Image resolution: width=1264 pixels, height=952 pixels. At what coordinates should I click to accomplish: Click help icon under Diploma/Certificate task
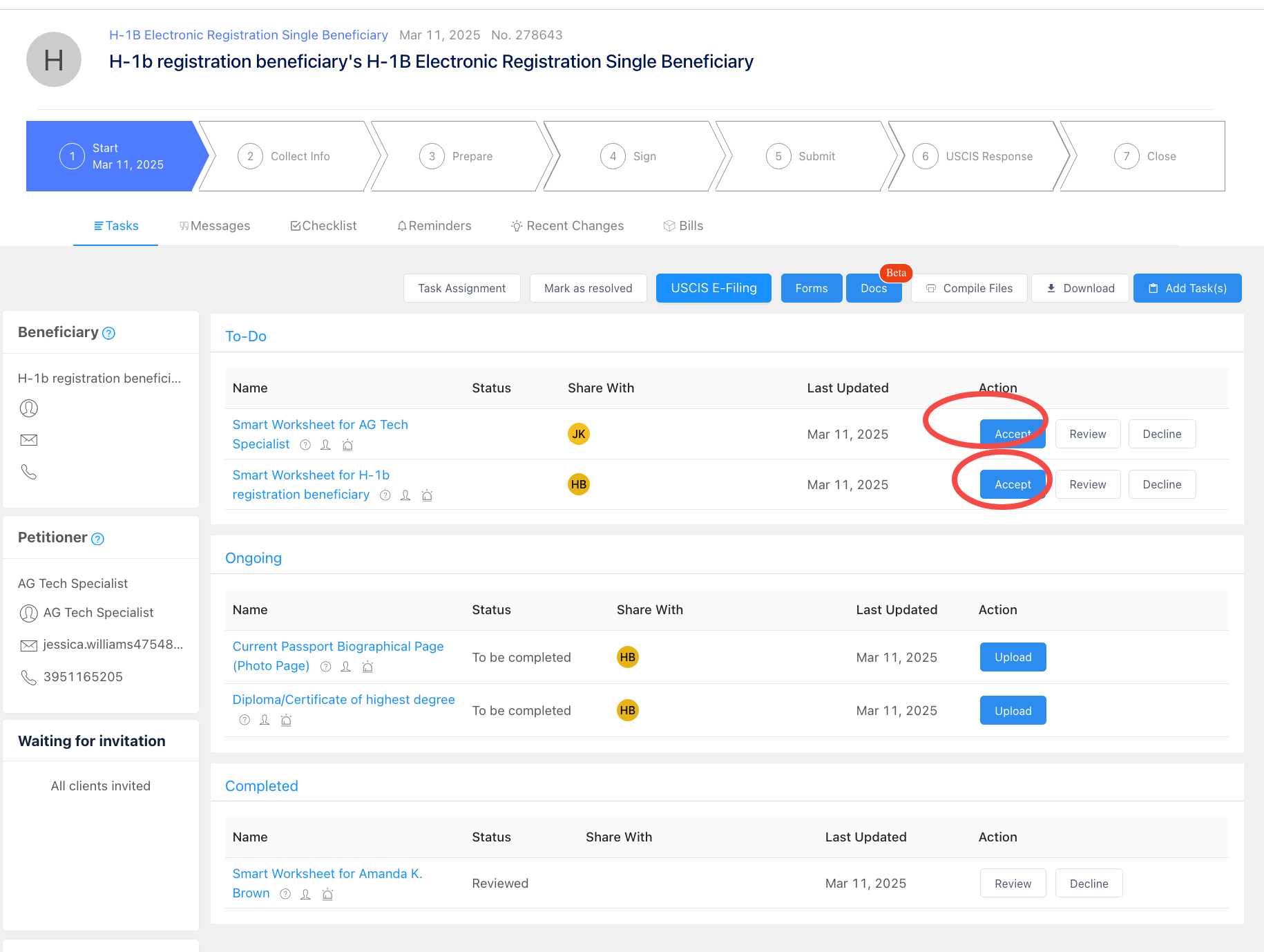[x=245, y=720]
